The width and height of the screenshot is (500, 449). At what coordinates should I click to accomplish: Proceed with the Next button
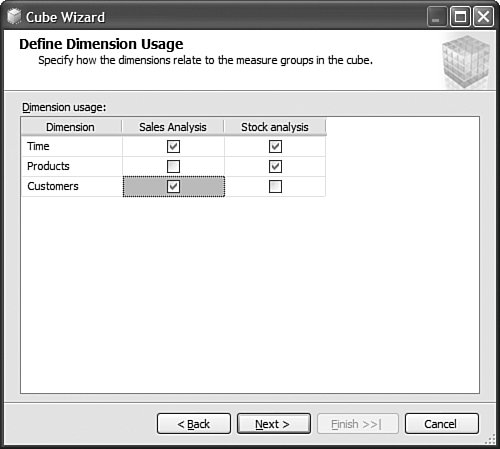(274, 424)
